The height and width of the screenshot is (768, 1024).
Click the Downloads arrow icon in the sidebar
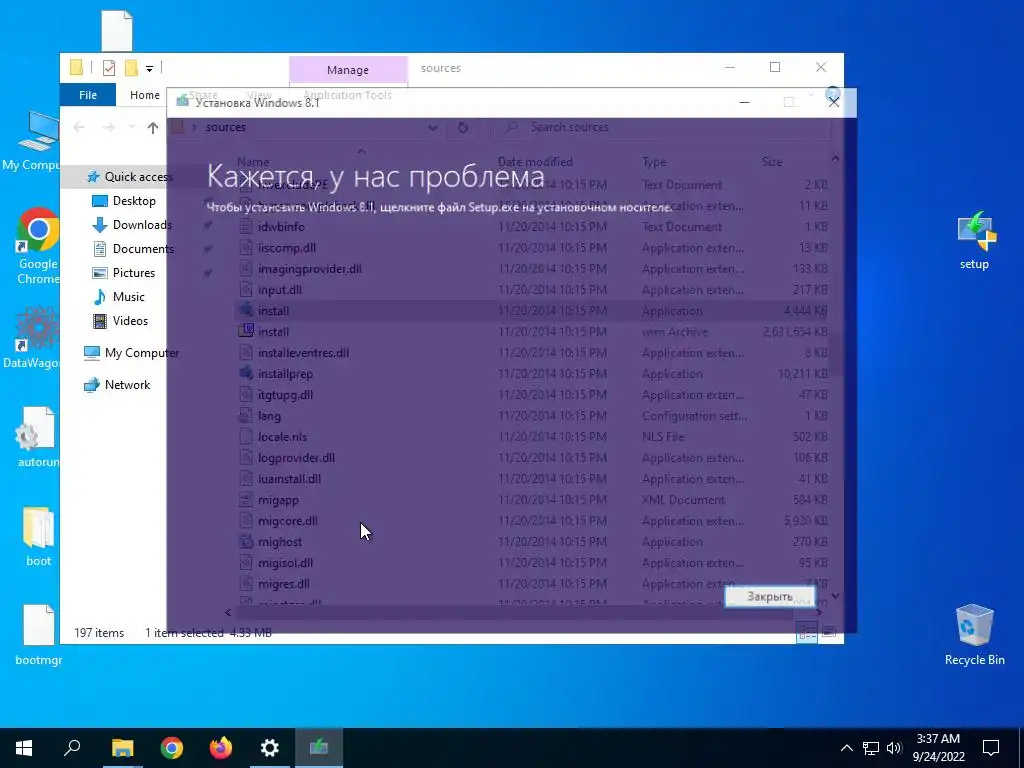(100, 225)
